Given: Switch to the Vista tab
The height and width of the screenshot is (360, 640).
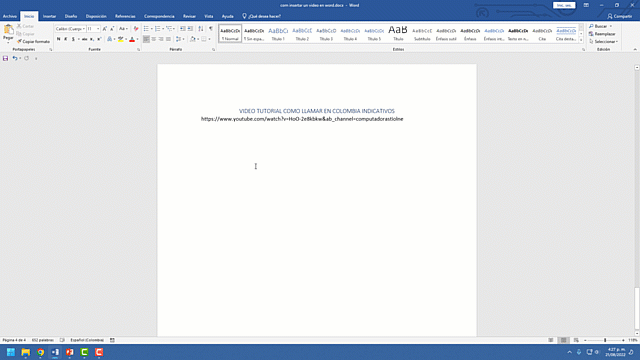Looking at the screenshot, I should pyautogui.click(x=209, y=16).
